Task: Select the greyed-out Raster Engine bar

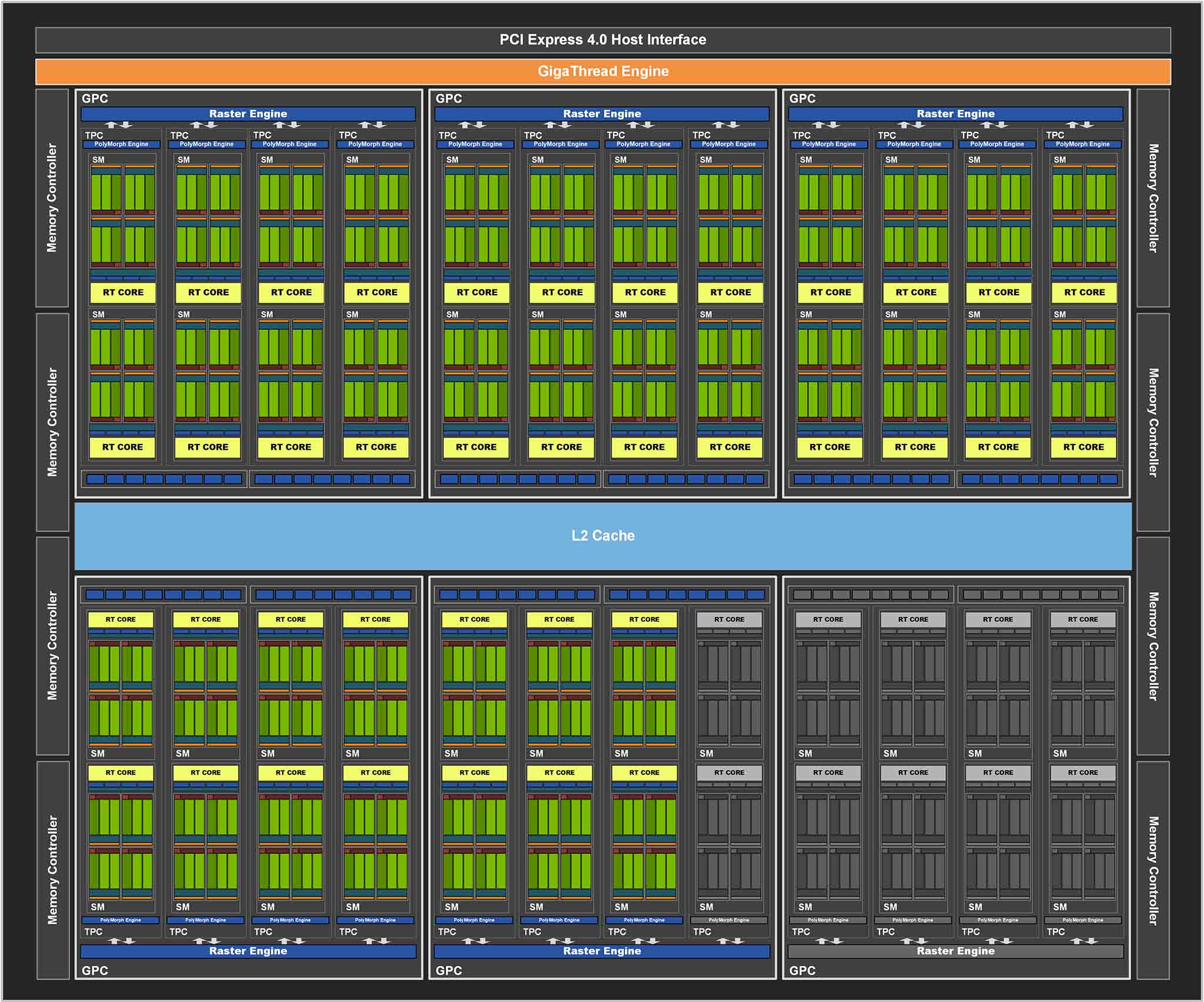Action: 955,951
